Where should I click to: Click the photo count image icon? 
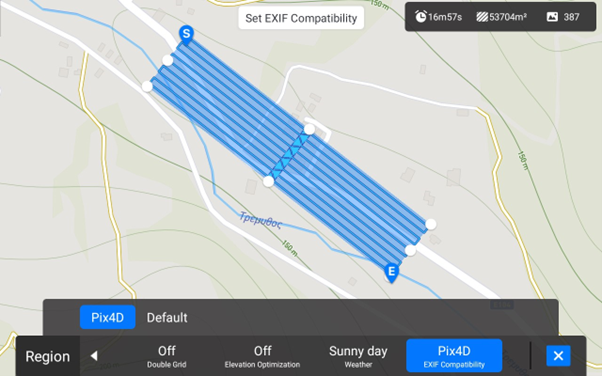(x=552, y=17)
